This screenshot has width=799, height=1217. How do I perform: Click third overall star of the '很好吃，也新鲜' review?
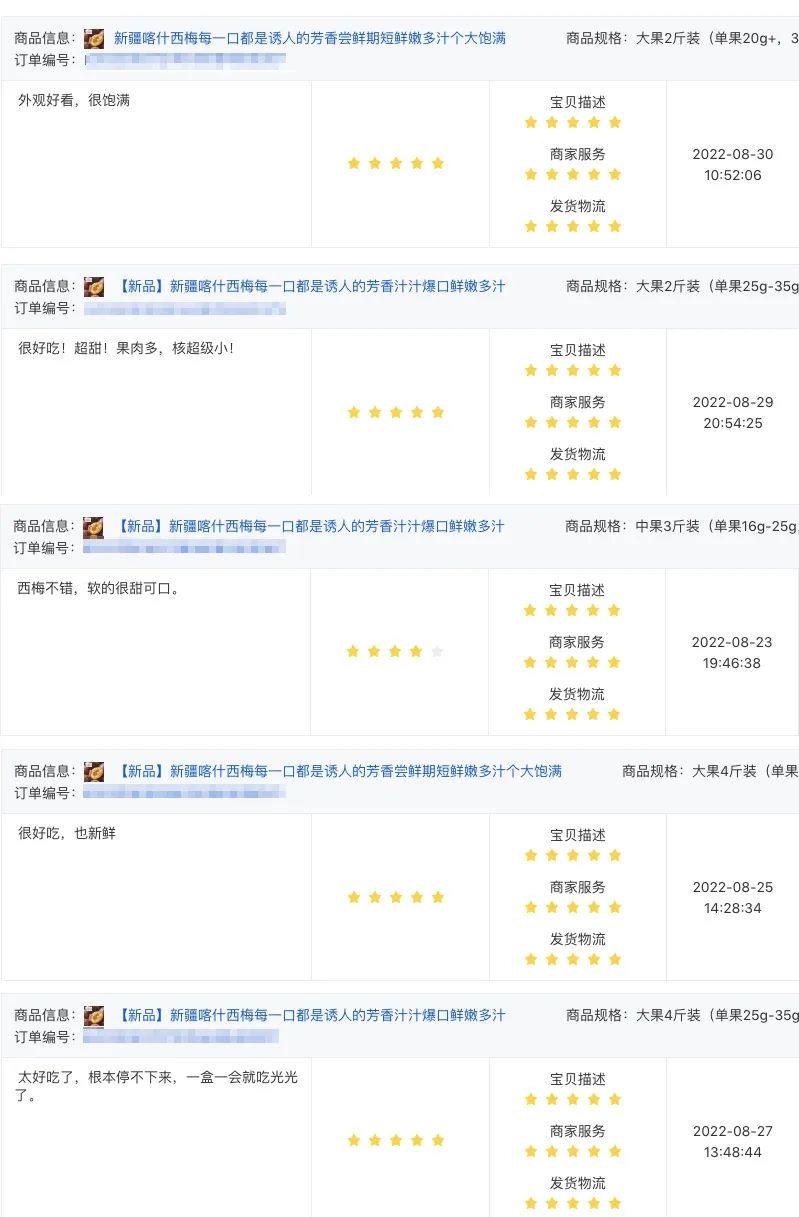(396, 897)
